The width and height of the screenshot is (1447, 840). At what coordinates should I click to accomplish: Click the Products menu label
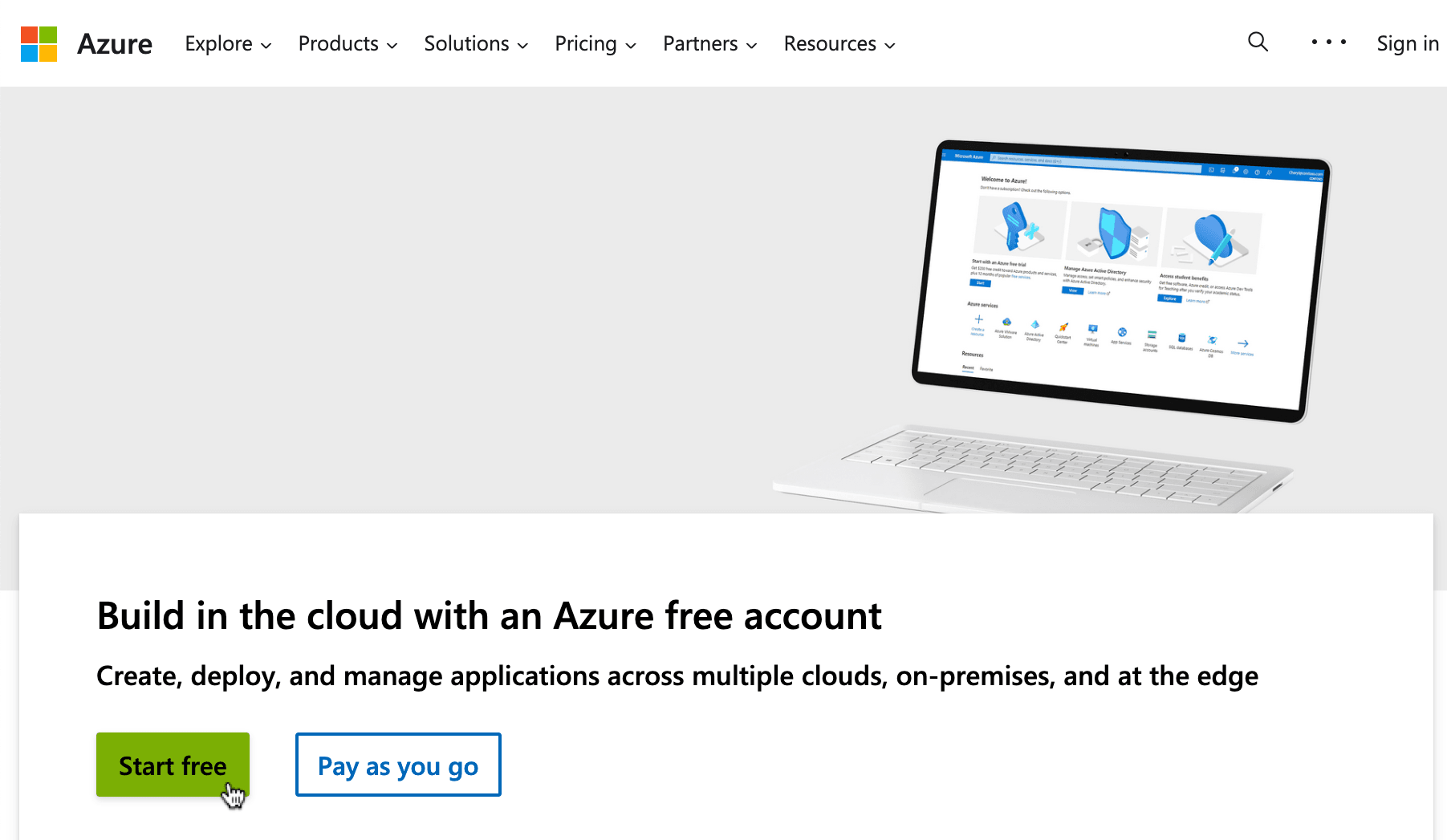(x=338, y=44)
